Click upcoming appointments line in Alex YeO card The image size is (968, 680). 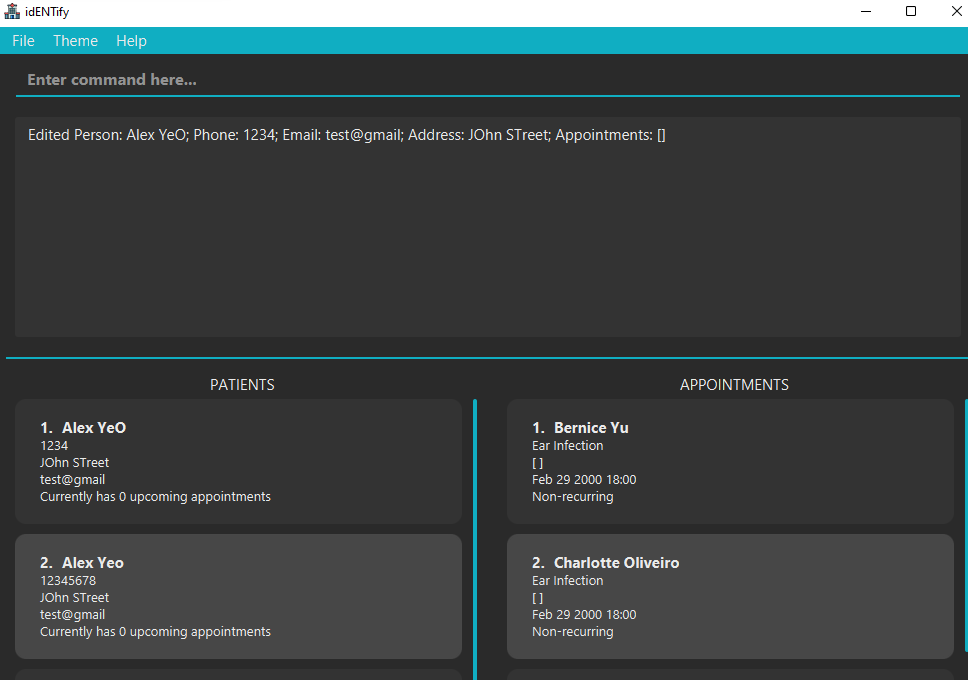pyautogui.click(x=156, y=497)
